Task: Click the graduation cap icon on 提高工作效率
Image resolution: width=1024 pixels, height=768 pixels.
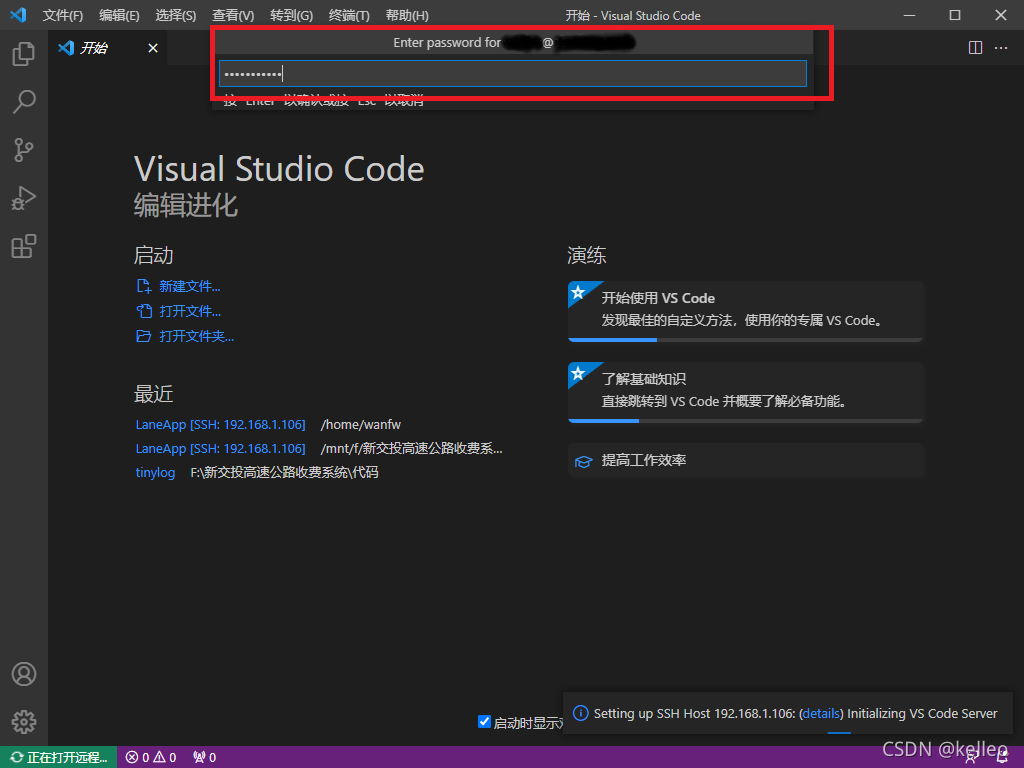Action: click(x=583, y=461)
